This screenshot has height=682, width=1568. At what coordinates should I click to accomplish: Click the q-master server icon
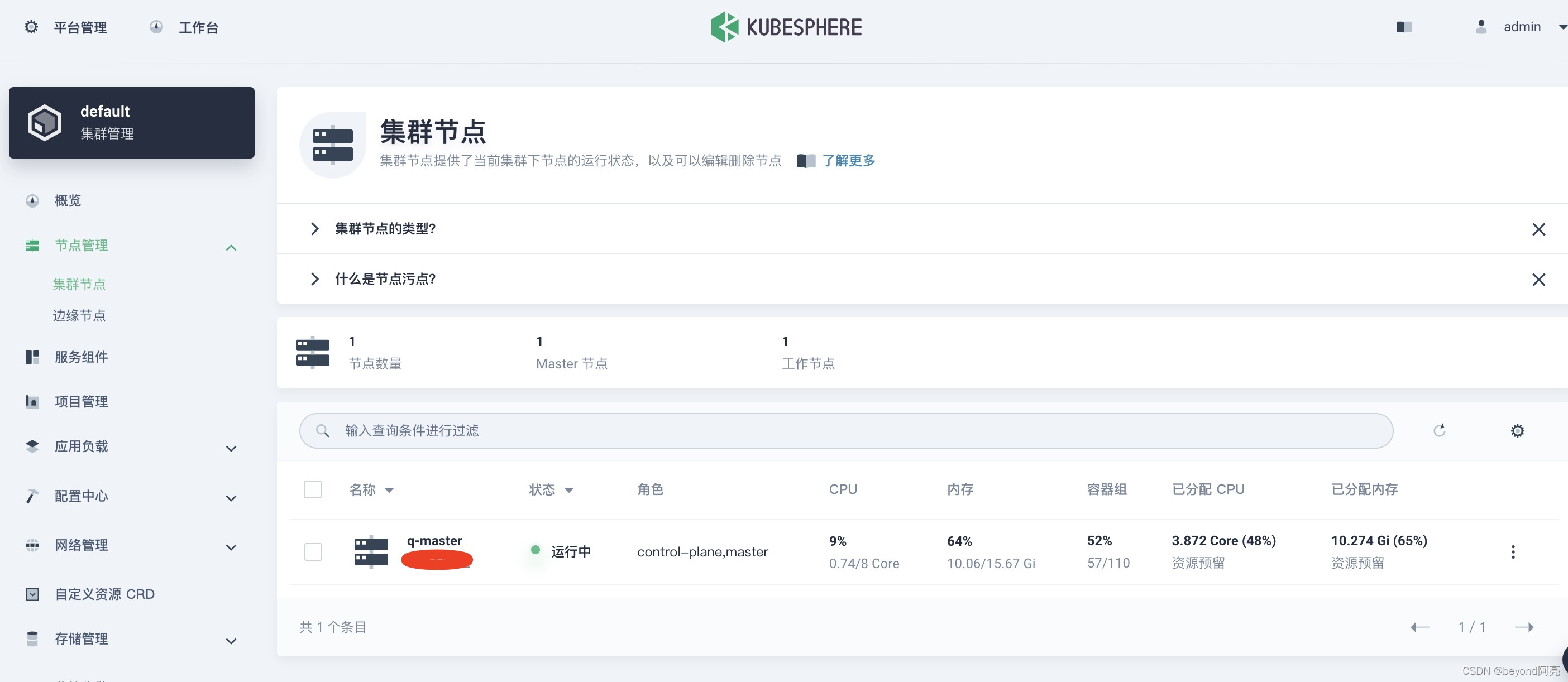tap(371, 552)
